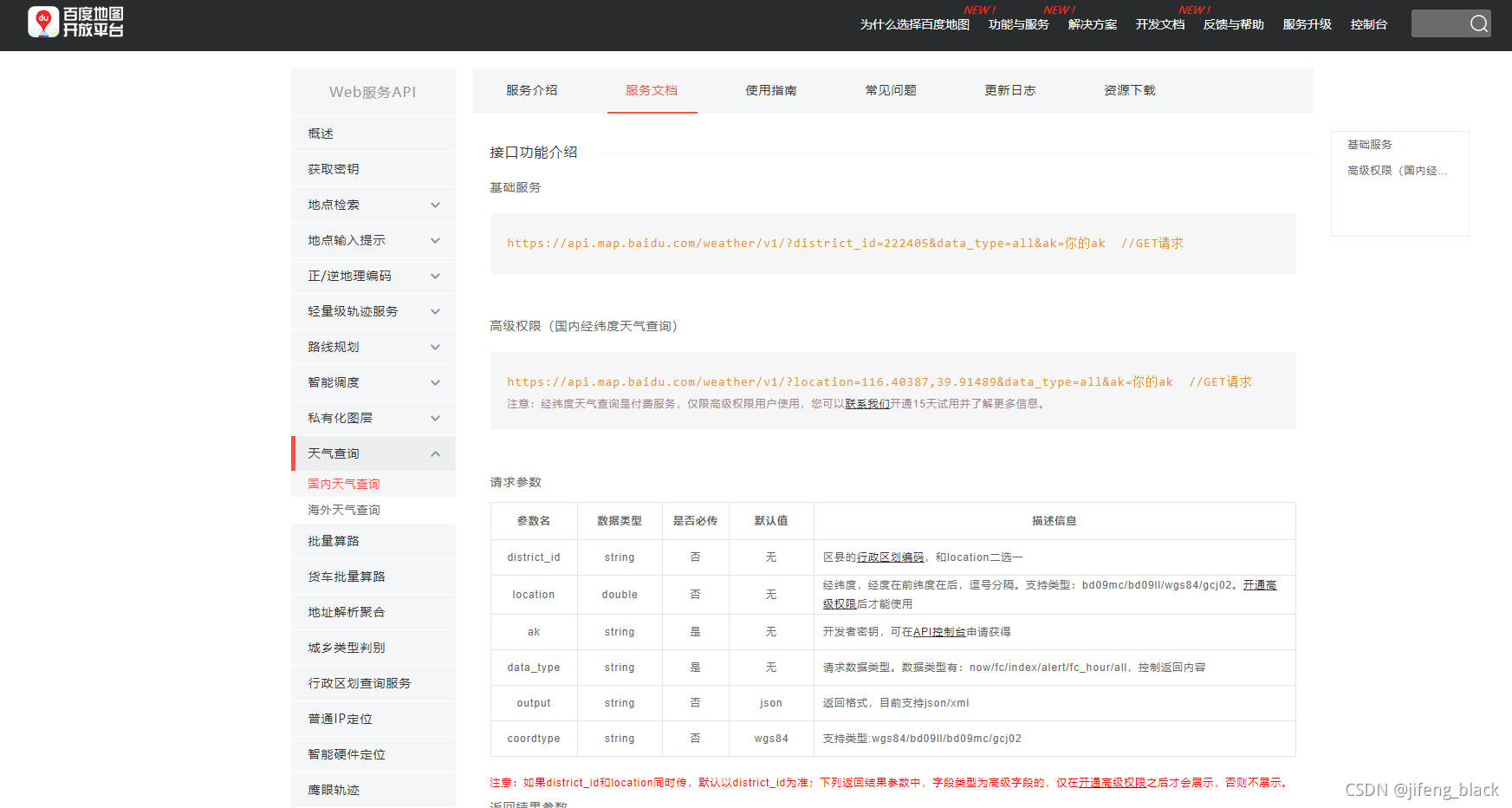
Task: Open 鹰眼轨迹 in sidebar
Action: click(373, 790)
